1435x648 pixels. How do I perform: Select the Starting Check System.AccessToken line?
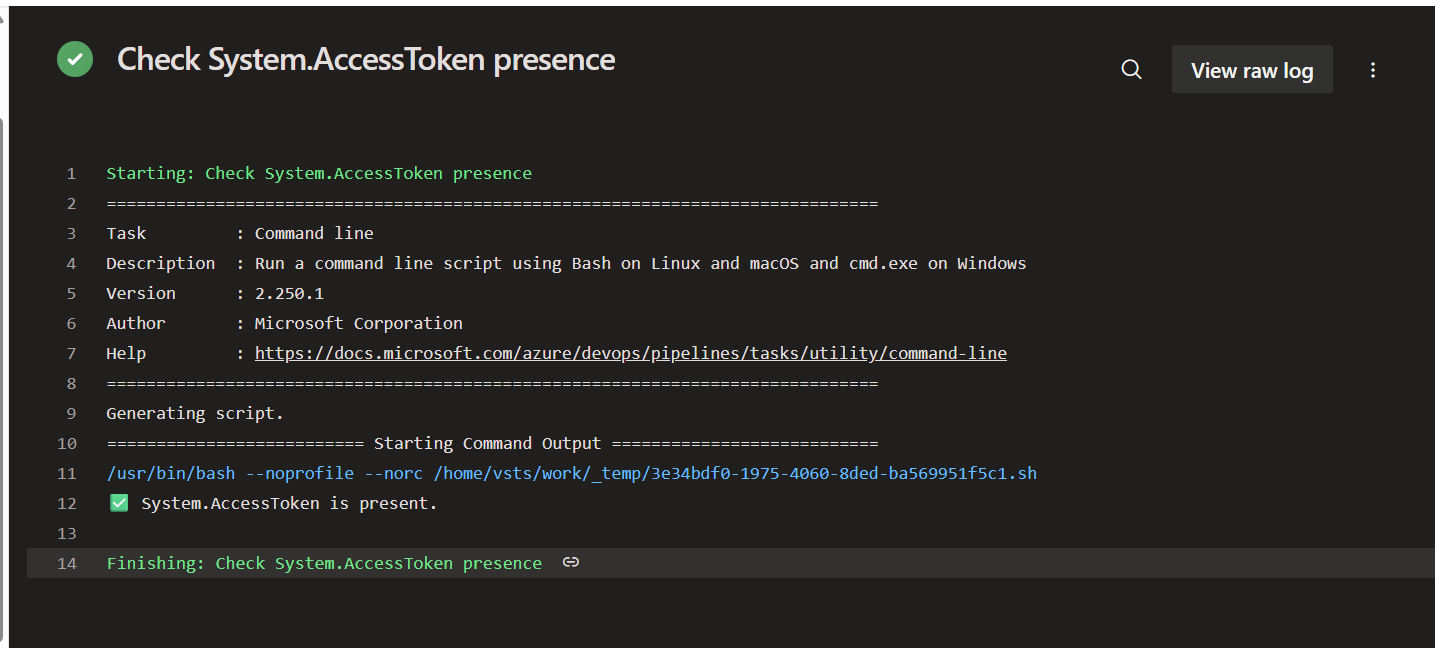tap(319, 173)
